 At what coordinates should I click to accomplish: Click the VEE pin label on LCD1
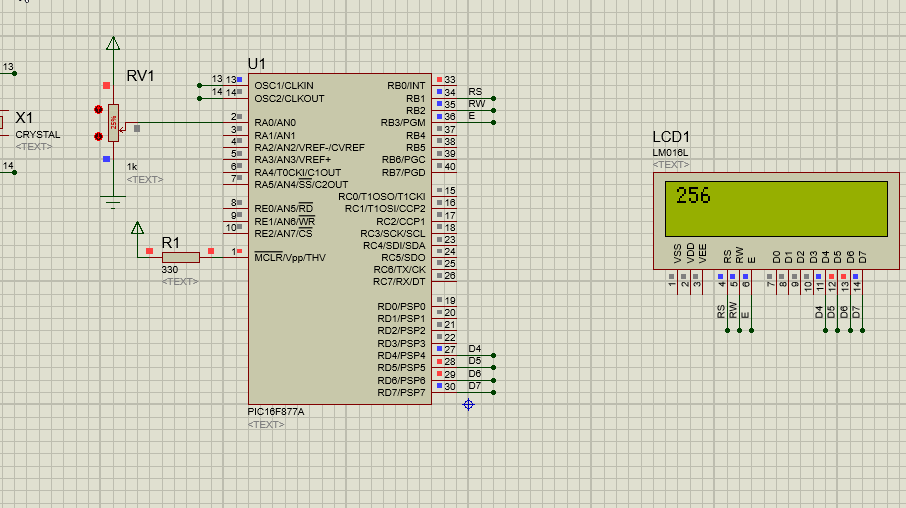[703, 254]
